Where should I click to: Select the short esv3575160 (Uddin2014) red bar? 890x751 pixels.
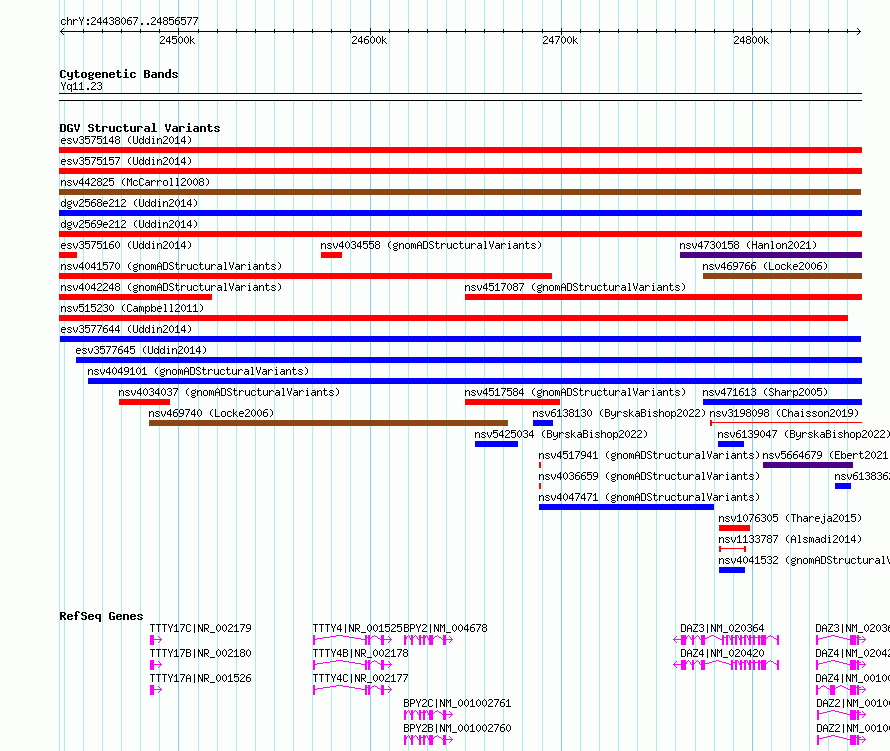point(68,255)
